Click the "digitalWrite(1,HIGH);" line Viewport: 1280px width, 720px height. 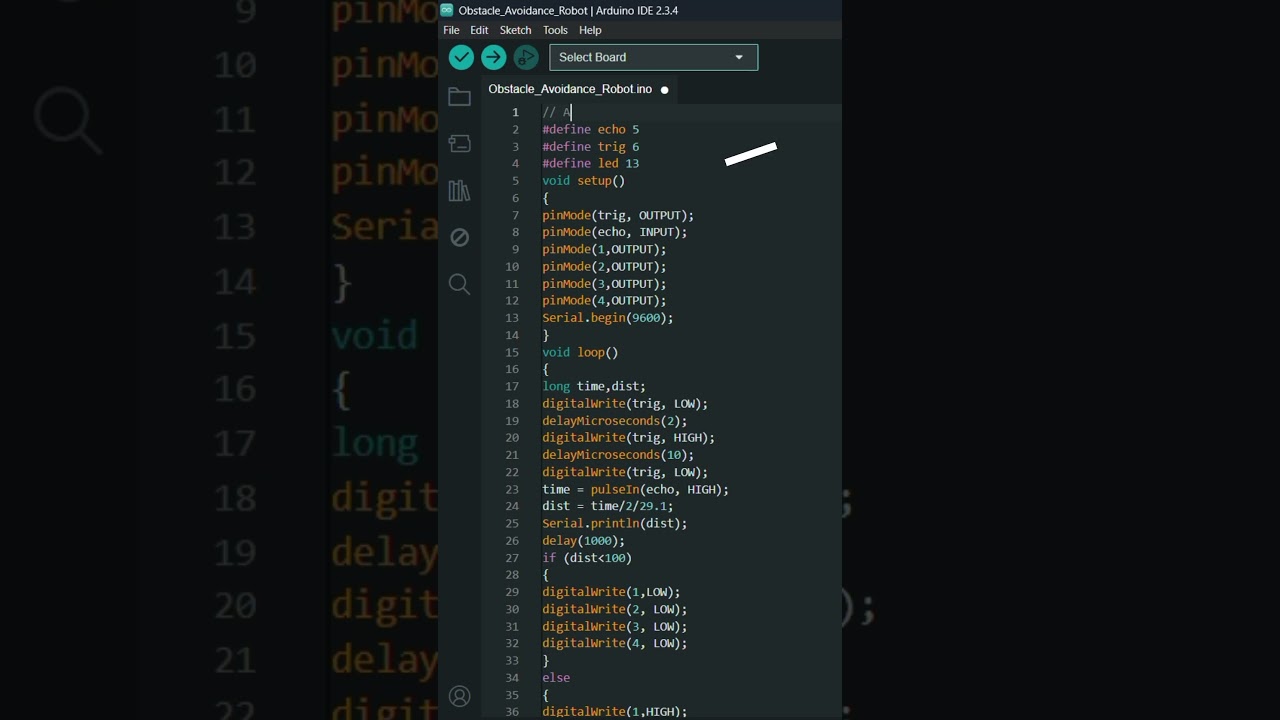[x=615, y=711]
